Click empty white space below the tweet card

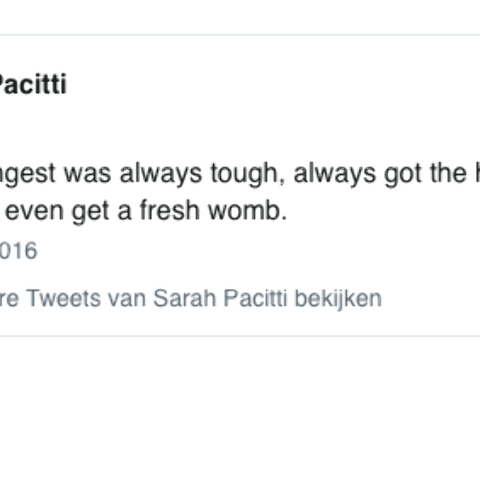(x=240, y=407)
